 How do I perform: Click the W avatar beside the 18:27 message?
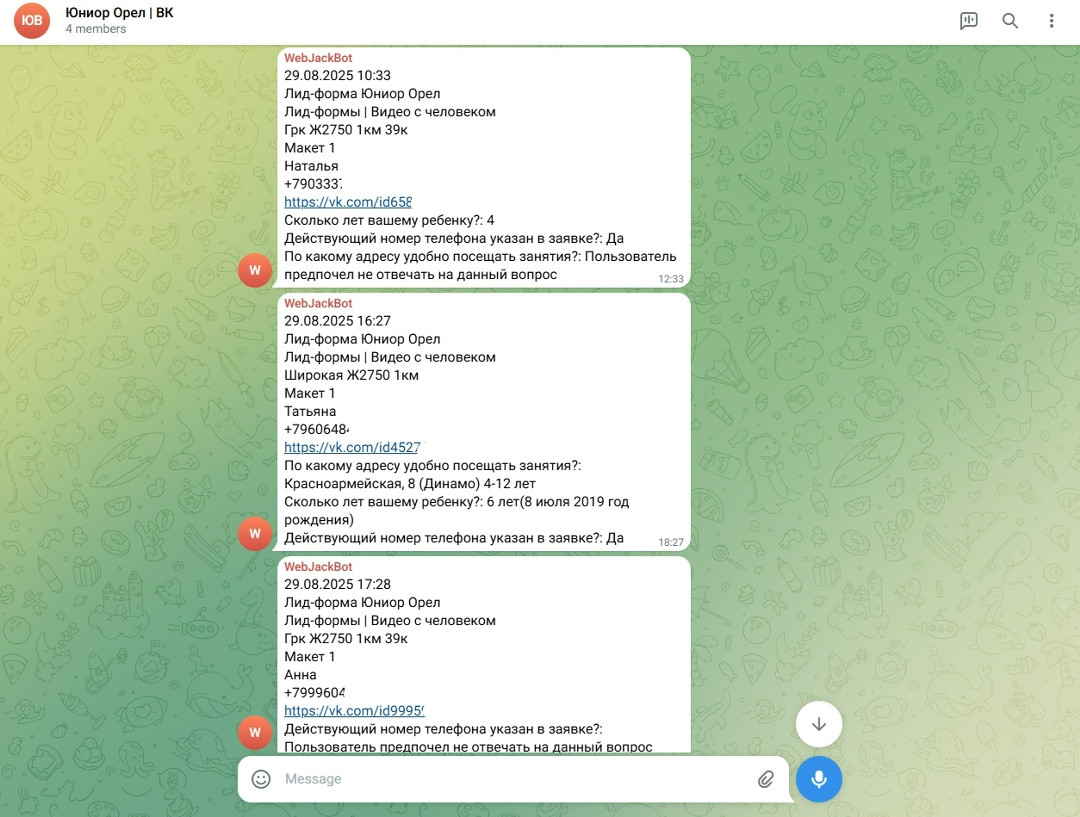pos(255,533)
